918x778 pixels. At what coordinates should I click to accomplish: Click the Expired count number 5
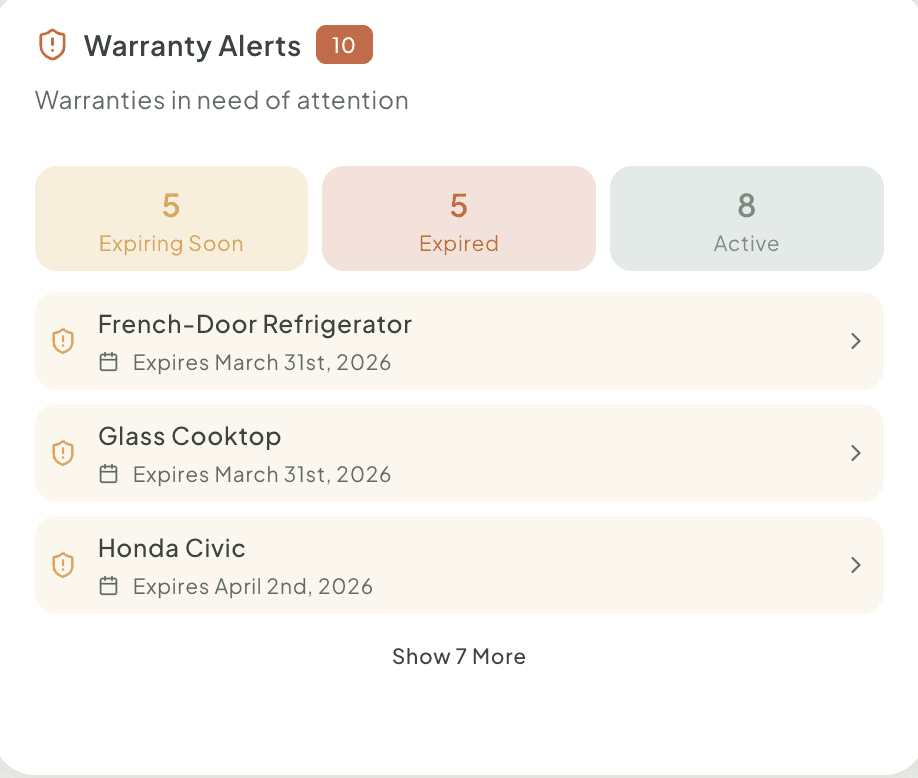[x=458, y=206]
